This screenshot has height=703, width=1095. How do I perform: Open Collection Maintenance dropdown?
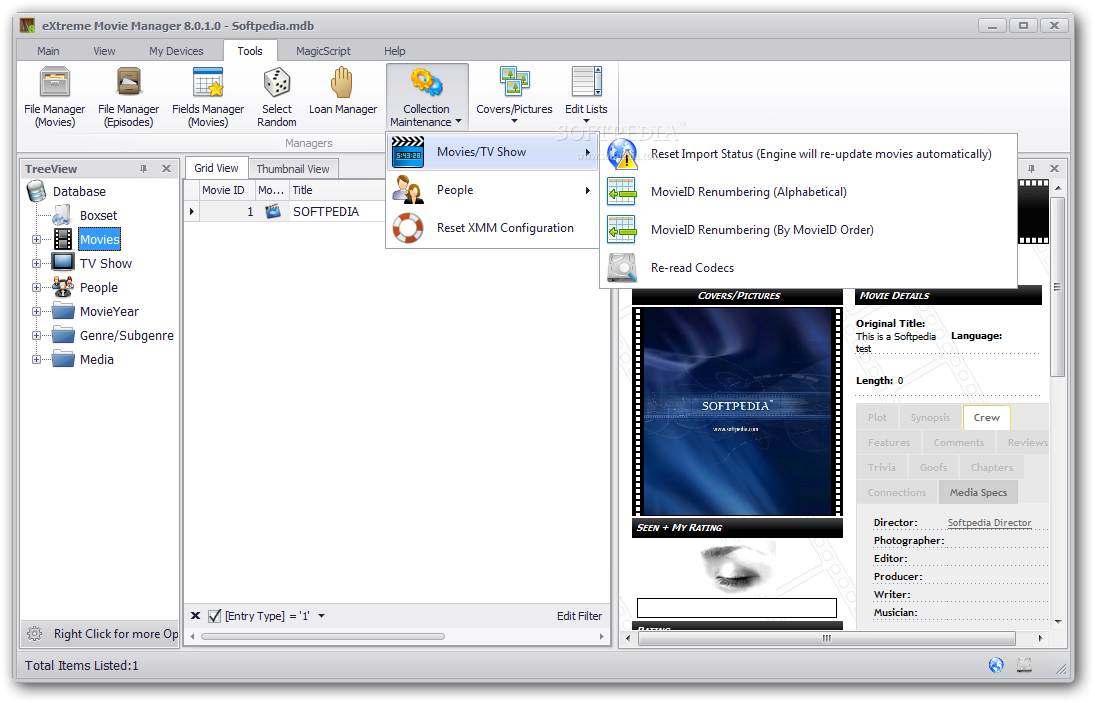pos(427,96)
